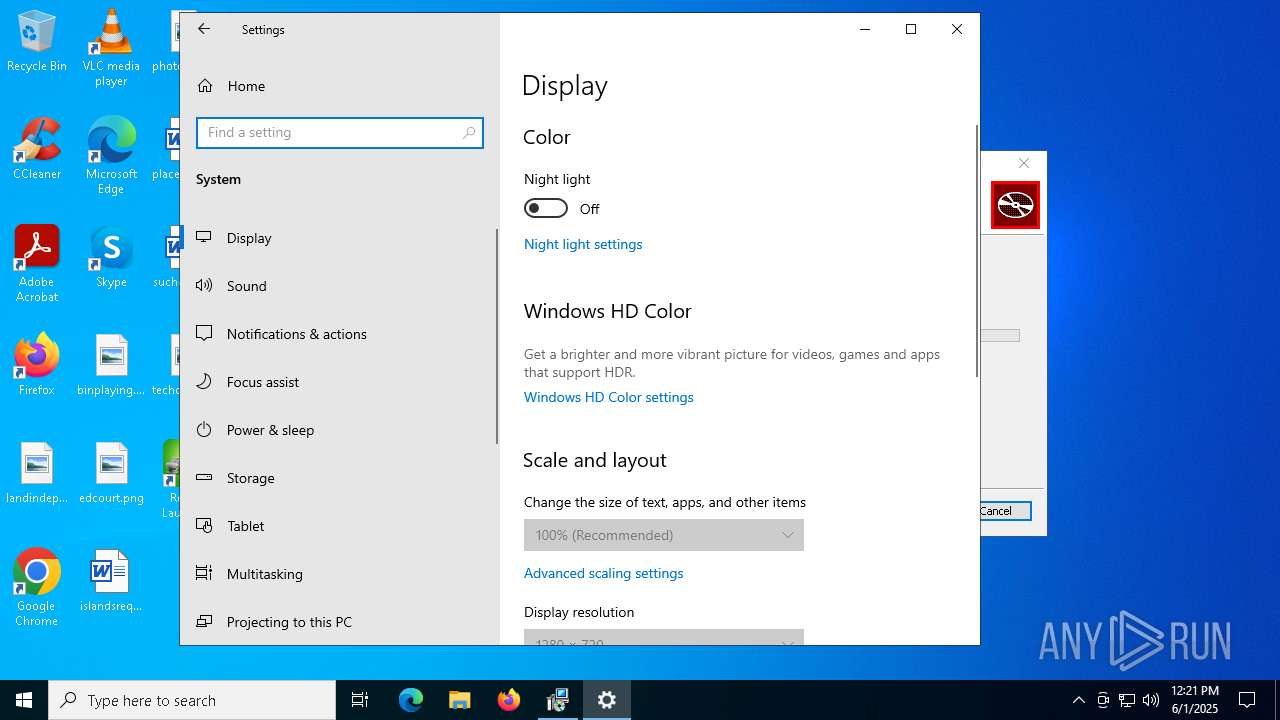
Task: Open Settings Home page
Action: tap(340, 86)
